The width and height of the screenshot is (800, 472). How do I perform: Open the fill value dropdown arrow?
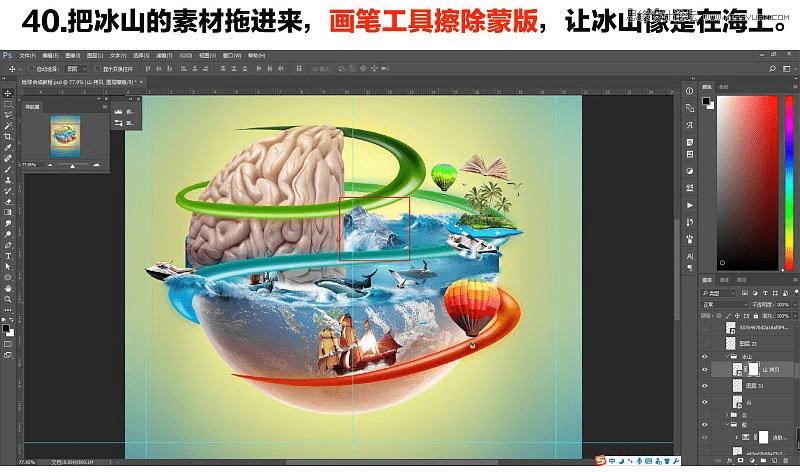(x=793, y=316)
